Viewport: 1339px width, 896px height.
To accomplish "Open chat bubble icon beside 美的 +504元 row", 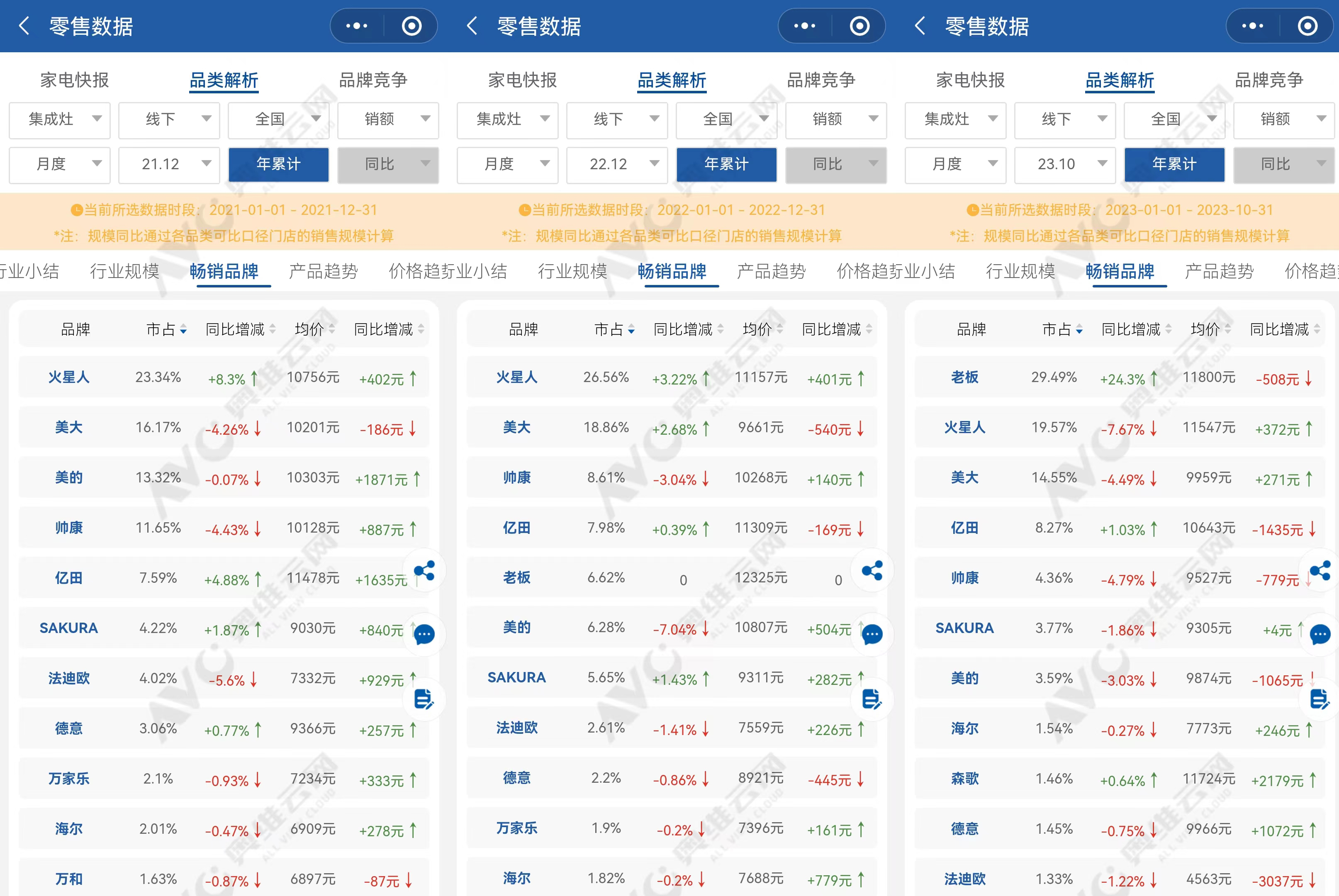I will pos(872,634).
